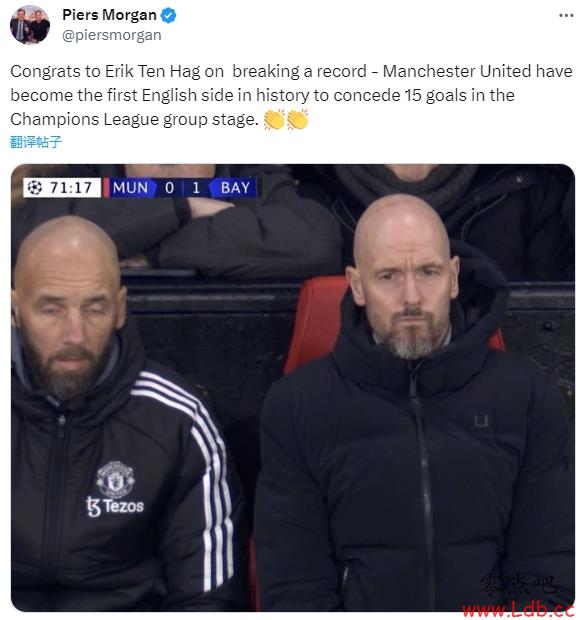
Task: Select the tweet text about conceding 15 goals
Action: pyautogui.click(x=291, y=95)
